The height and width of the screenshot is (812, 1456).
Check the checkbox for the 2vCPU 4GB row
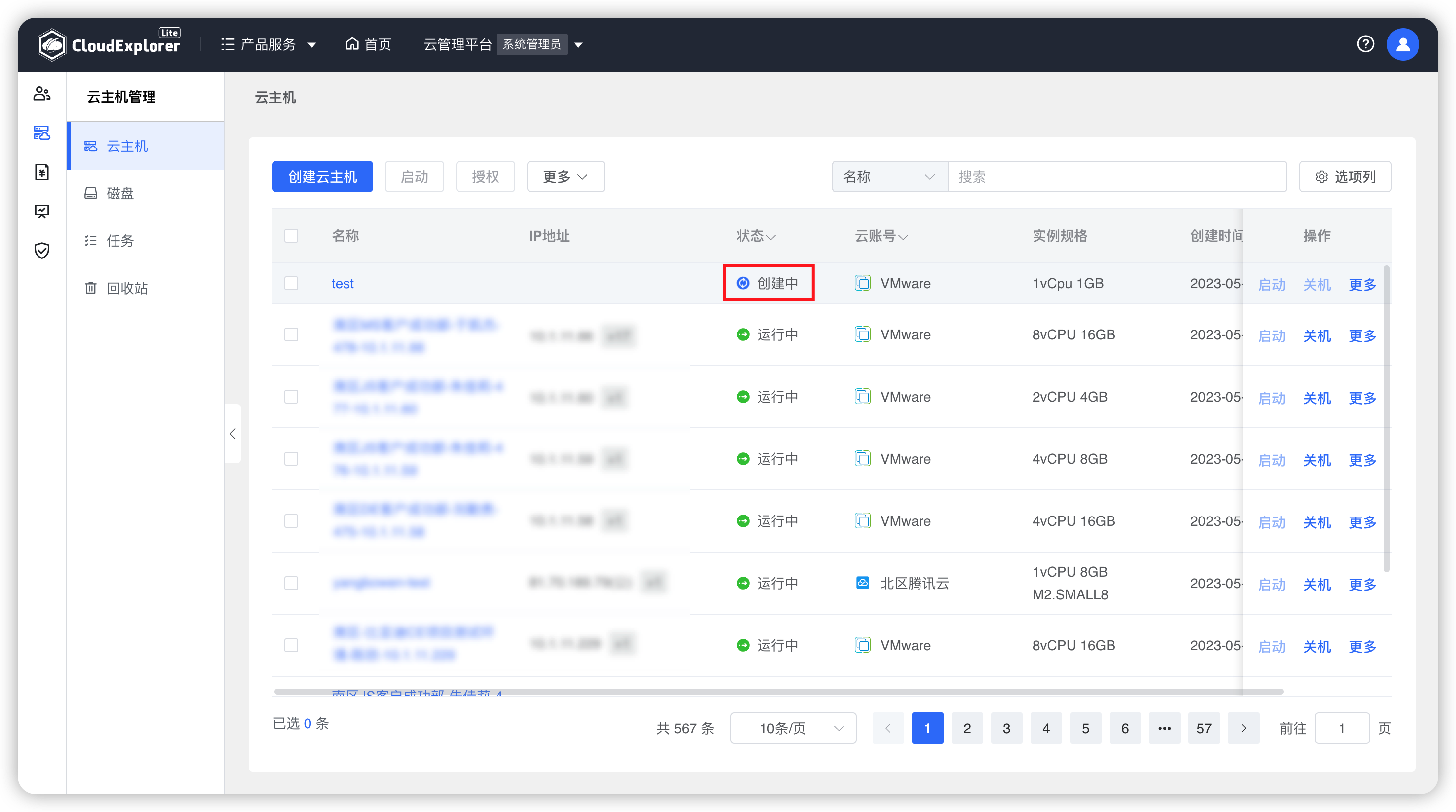click(291, 397)
